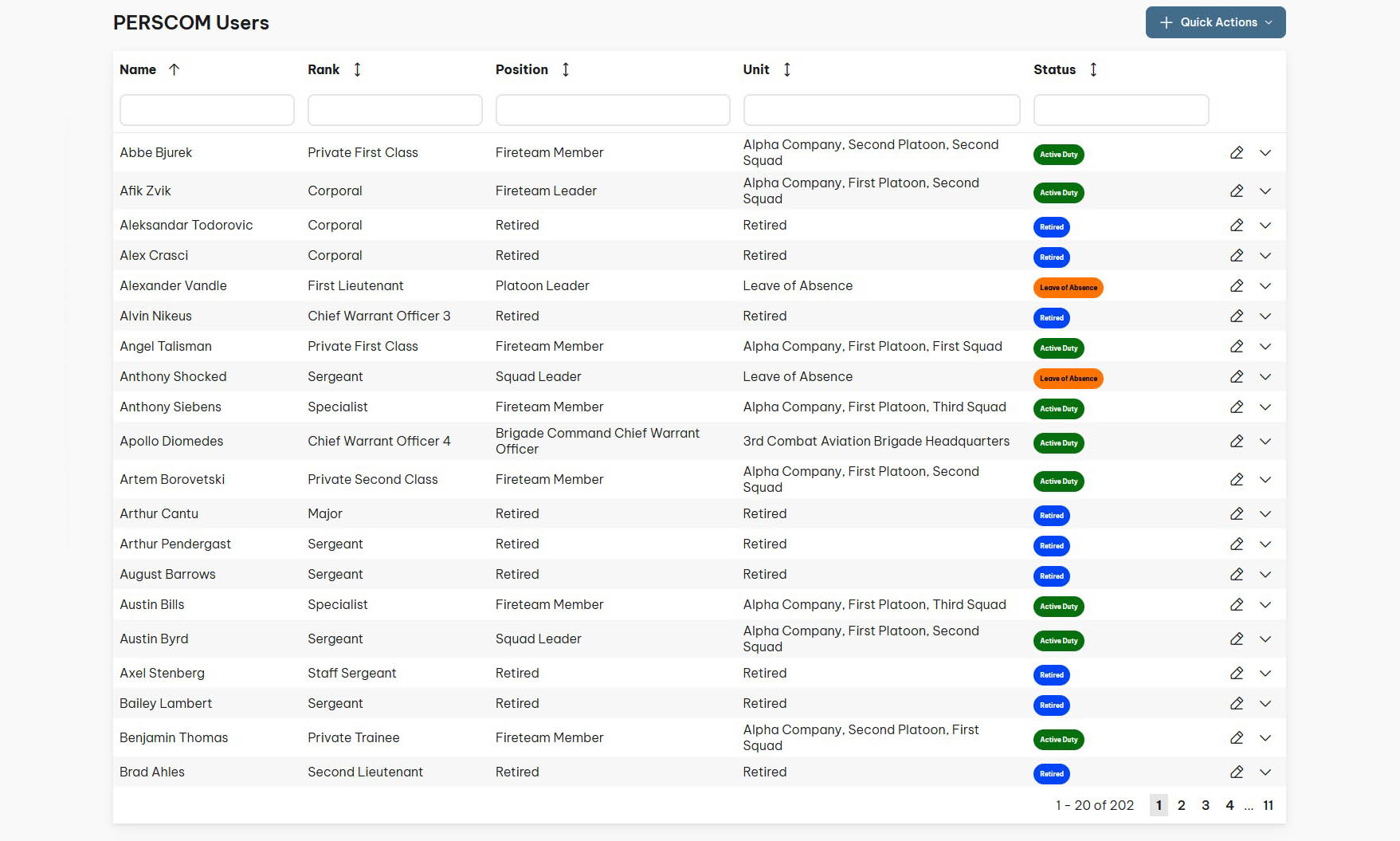Image resolution: width=1400 pixels, height=841 pixels.
Task: Jump to page 11 of results
Action: [1268, 806]
